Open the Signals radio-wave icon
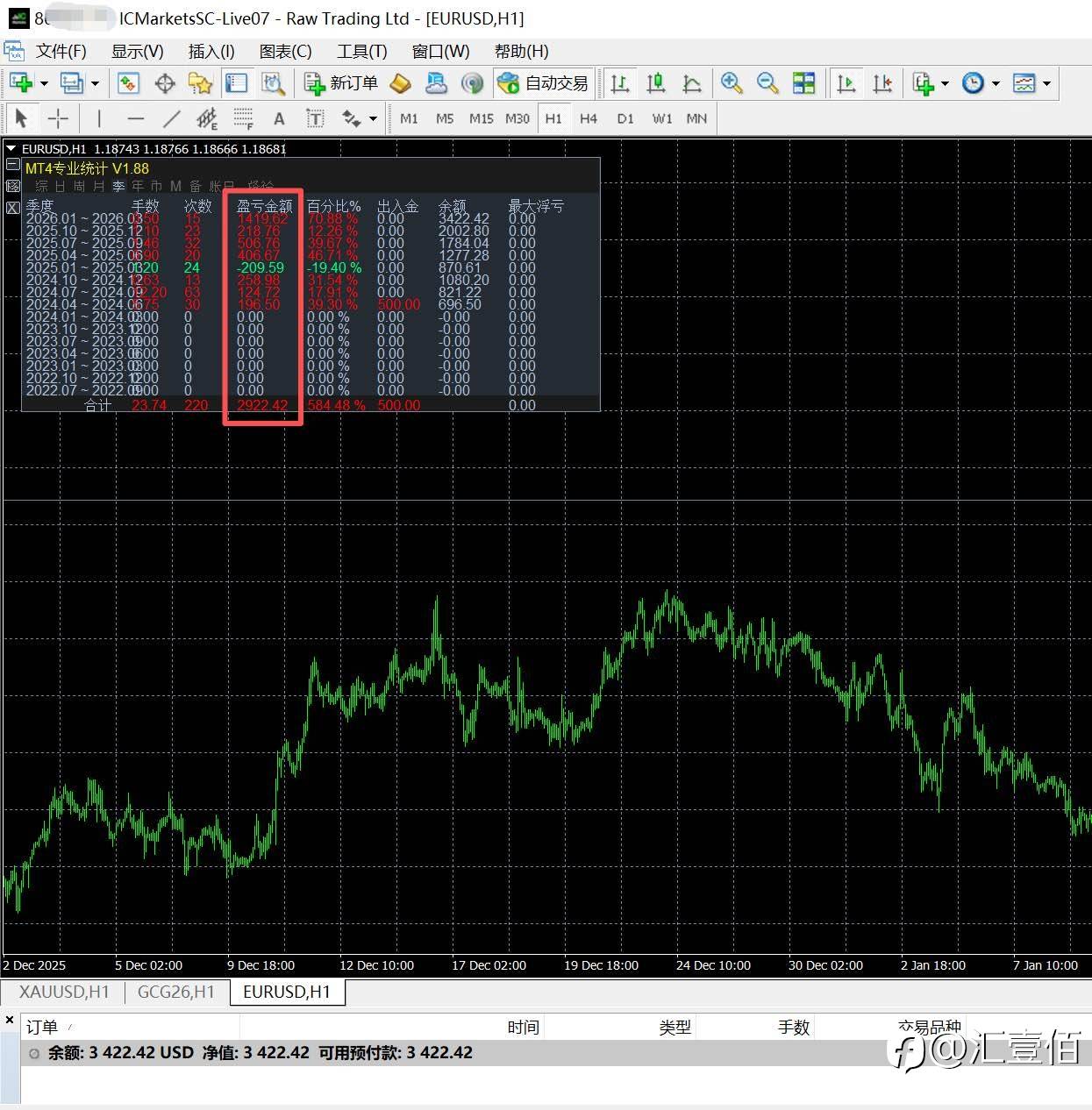Viewport: 1092px width, 1110px height. [472, 83]
